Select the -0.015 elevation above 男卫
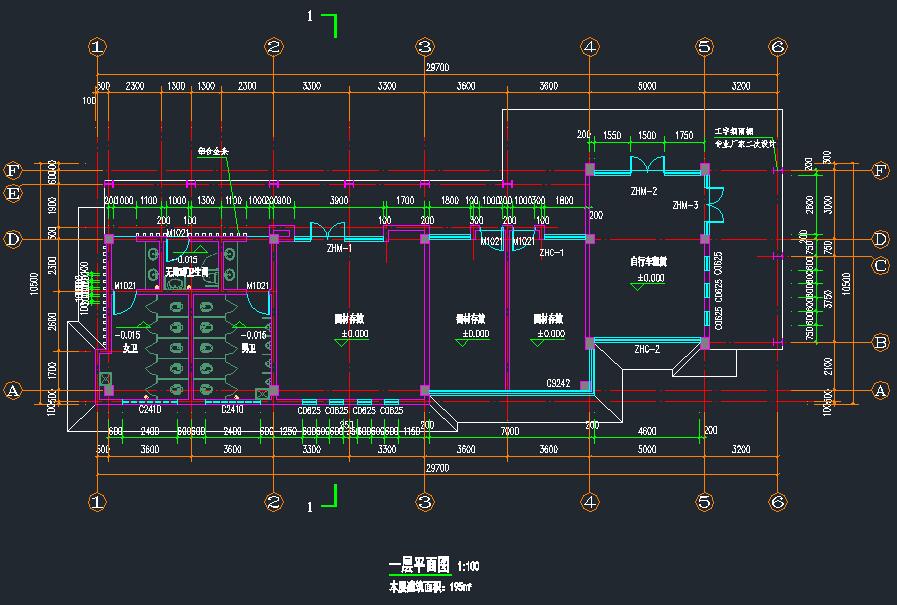The width and height of the screenshot is (897, 605). click(x=253, y=335)
